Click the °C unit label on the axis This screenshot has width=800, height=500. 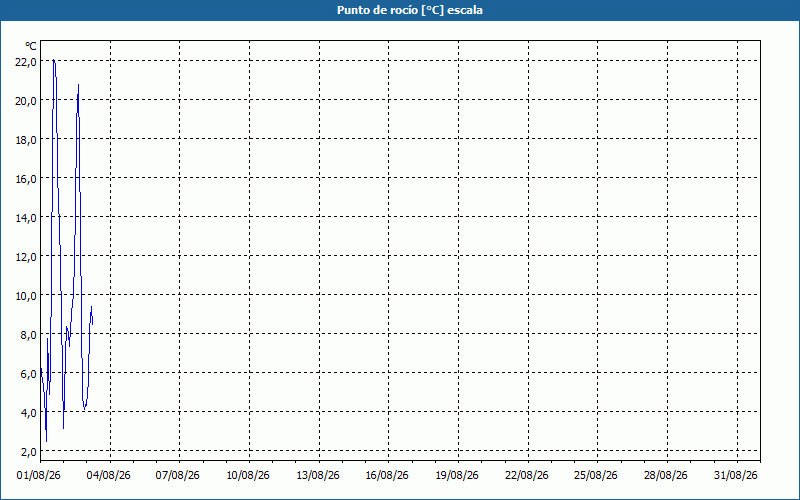coord(31,46)
